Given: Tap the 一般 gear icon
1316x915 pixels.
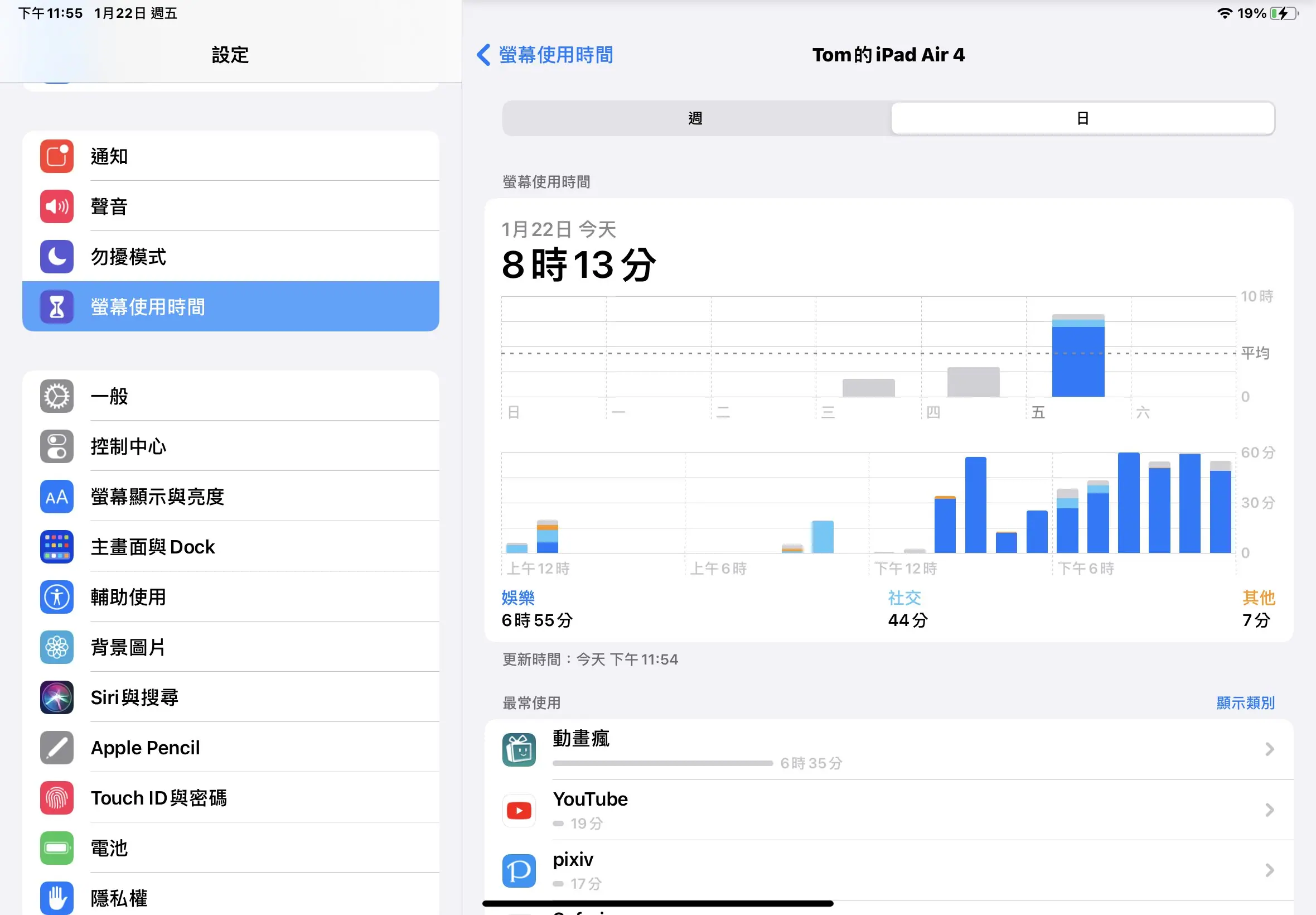Looking at the screenshot, I should 57,396.
